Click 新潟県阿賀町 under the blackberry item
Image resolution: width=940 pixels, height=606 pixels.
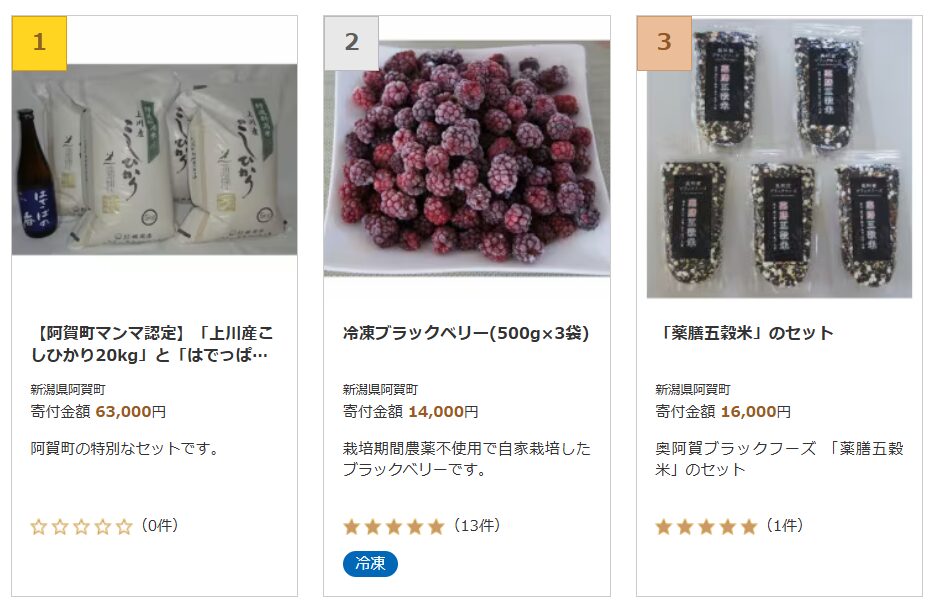coord(380,390)
